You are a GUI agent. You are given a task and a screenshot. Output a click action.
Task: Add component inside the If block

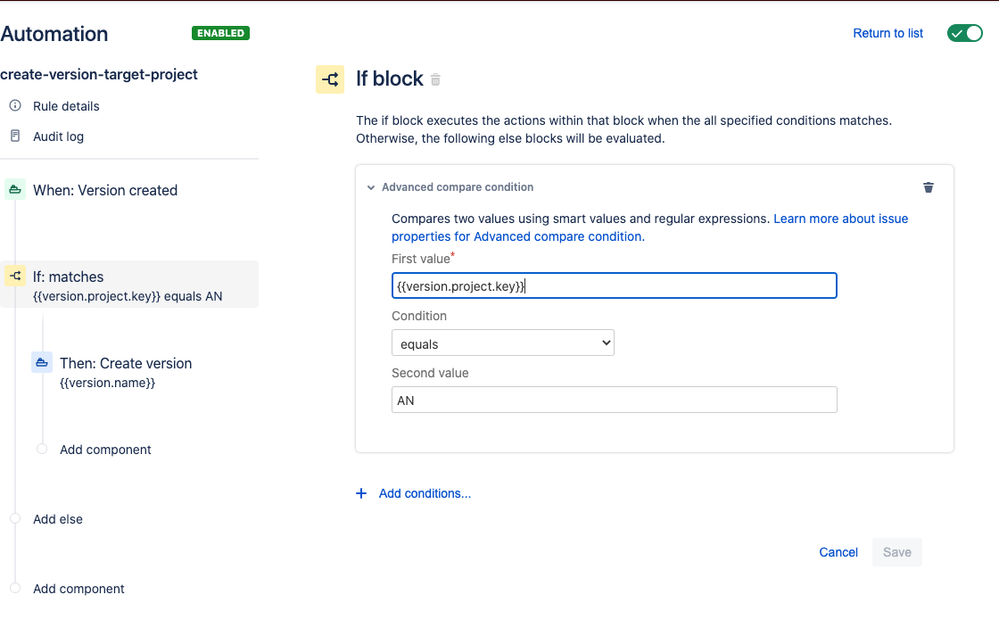[x=105, y=450]
